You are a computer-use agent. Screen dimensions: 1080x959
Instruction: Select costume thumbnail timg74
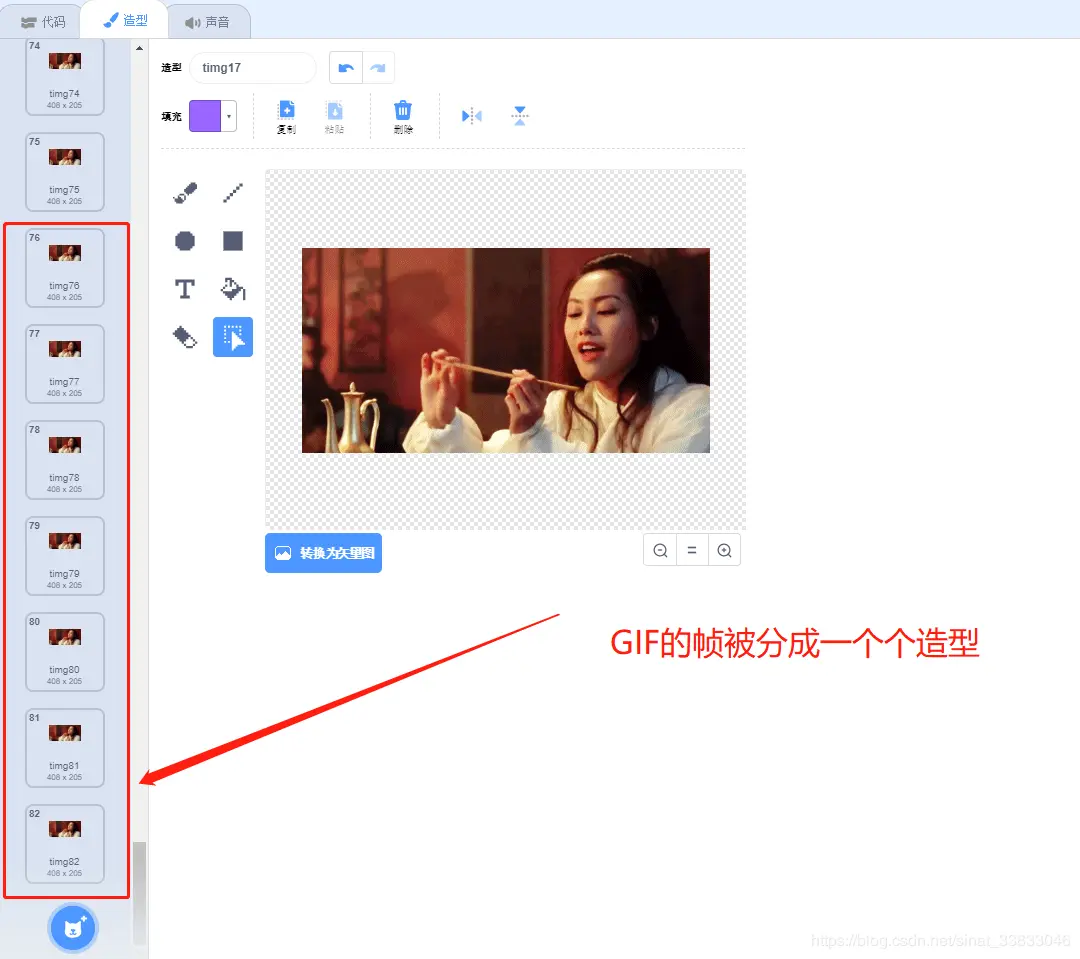pos(65,76)
